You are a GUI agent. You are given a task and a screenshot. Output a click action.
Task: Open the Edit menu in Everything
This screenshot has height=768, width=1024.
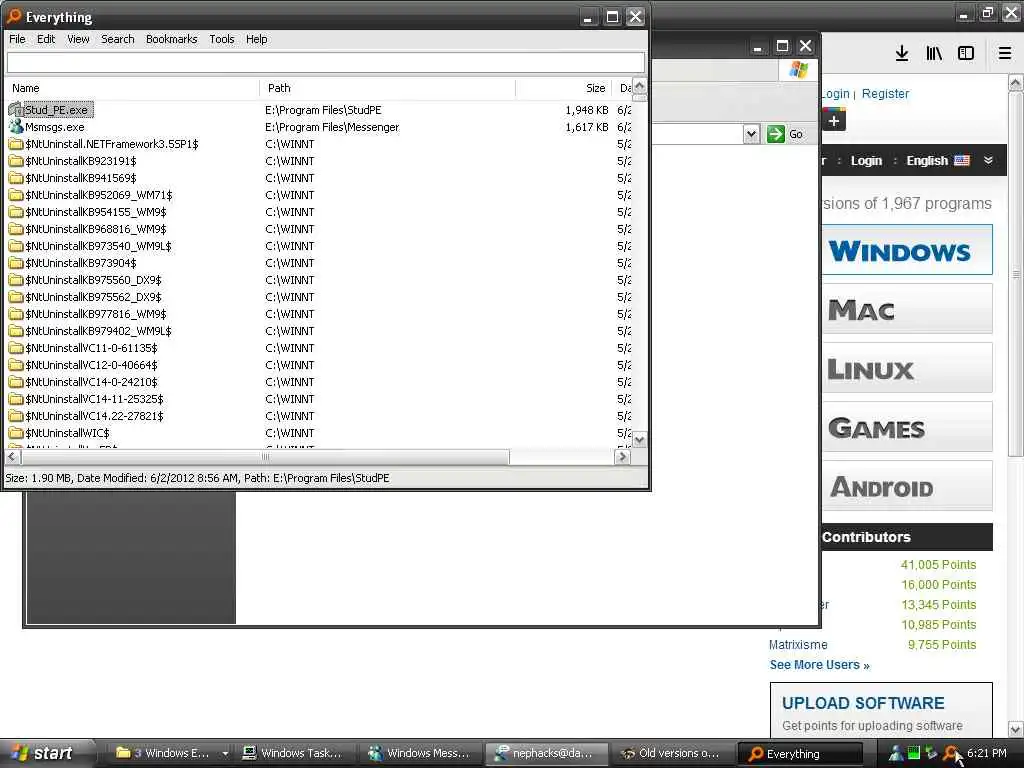(x=46, y=39)
